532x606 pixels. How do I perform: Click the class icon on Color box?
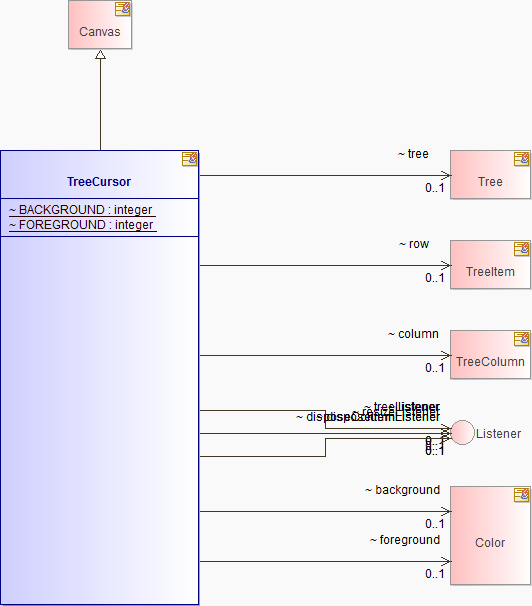point(522,495)
